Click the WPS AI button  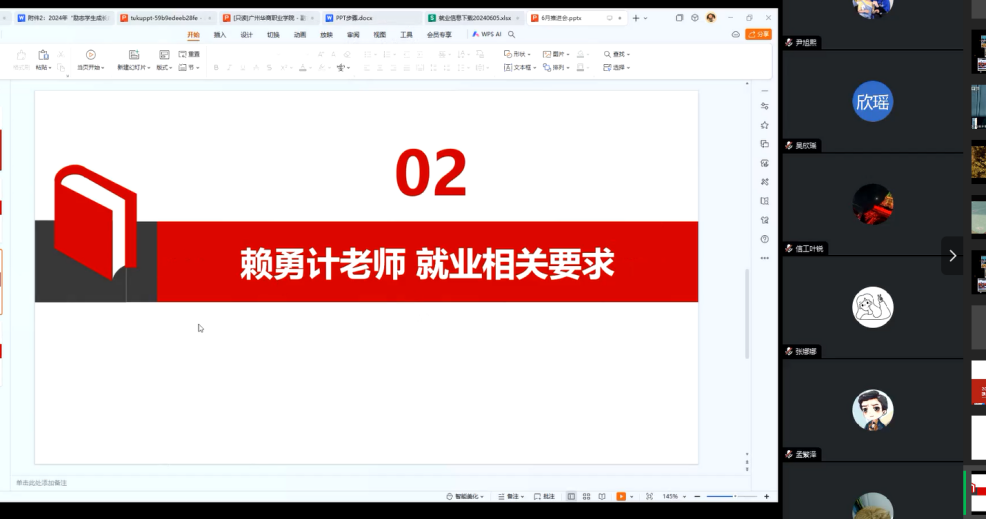[487, 34]
